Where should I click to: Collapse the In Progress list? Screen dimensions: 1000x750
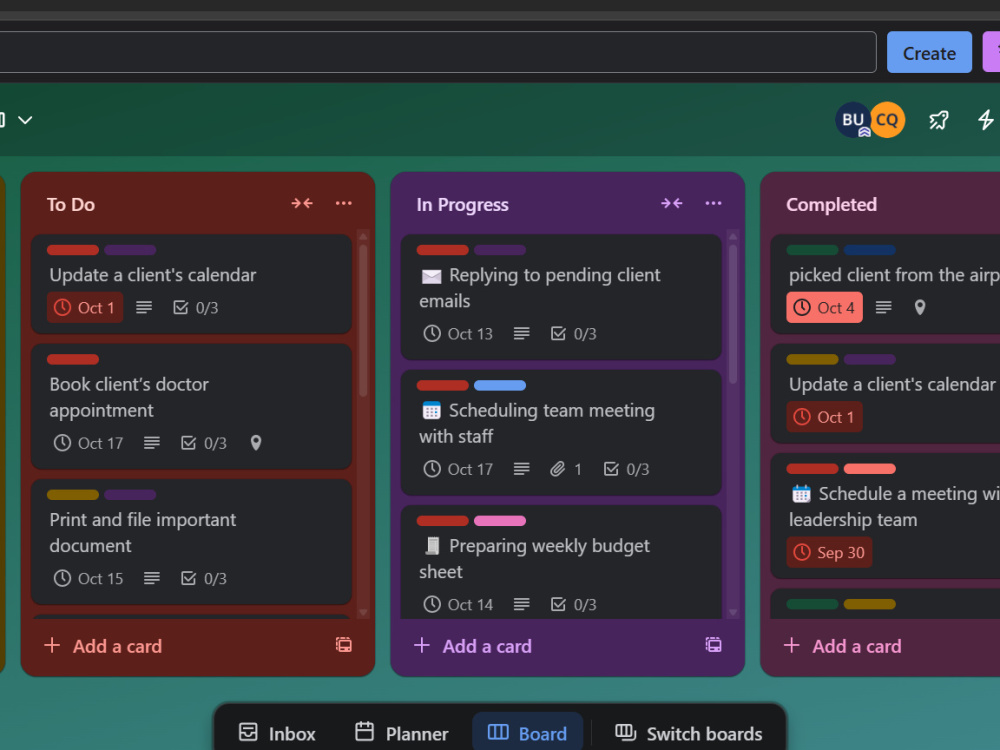[672, 203]
